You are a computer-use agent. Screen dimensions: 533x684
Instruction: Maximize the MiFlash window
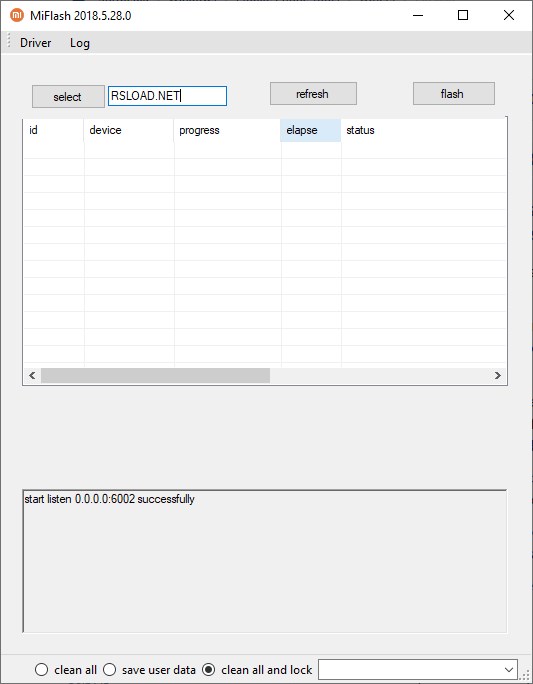click(x=463, y=16)
